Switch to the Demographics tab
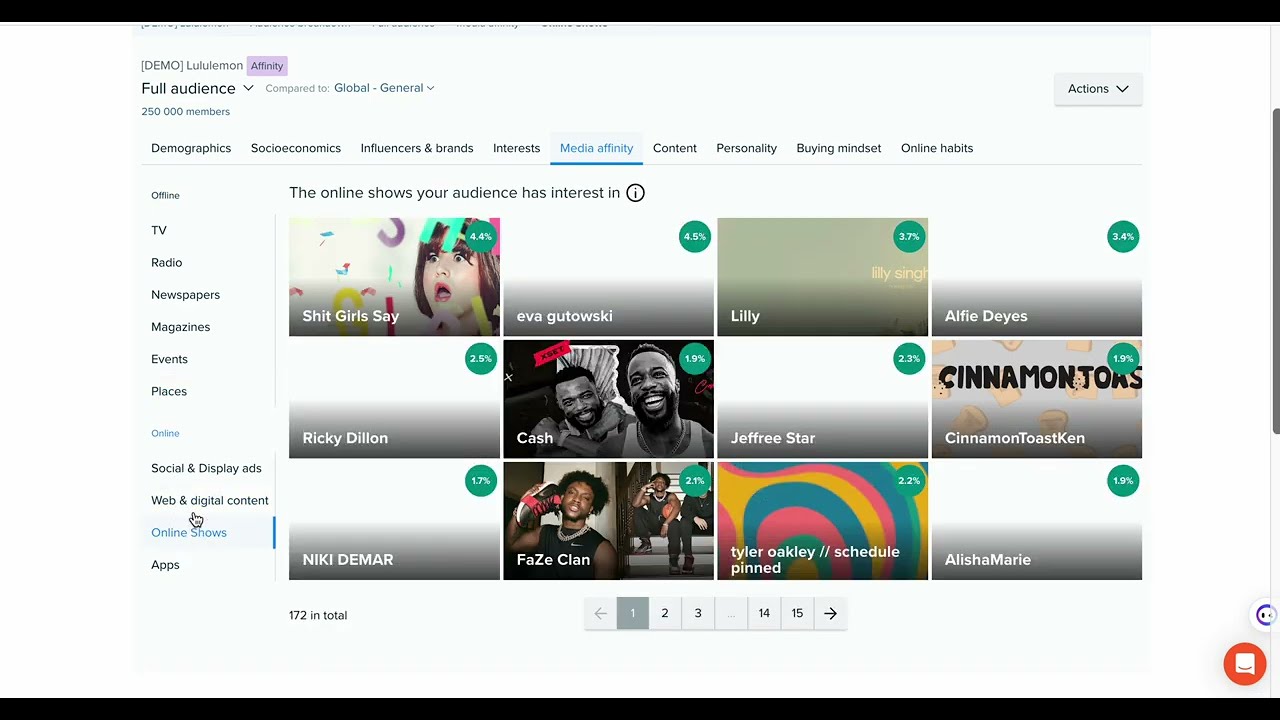Viewport: 1280px width, 720px height. coord(191,148)
